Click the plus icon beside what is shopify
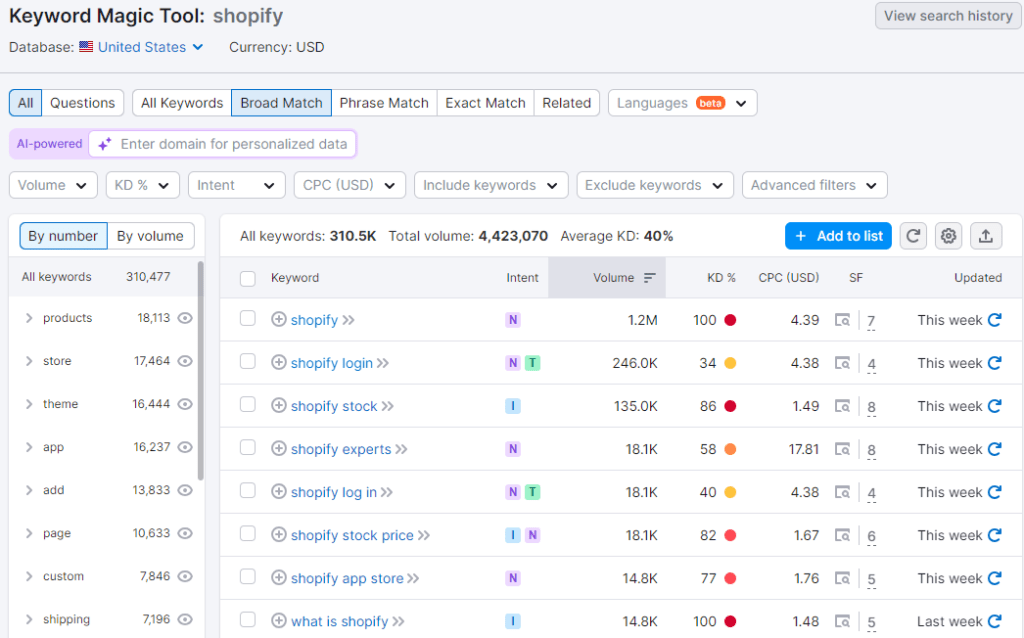This screenshot has width=1024, height=638. 279,621
